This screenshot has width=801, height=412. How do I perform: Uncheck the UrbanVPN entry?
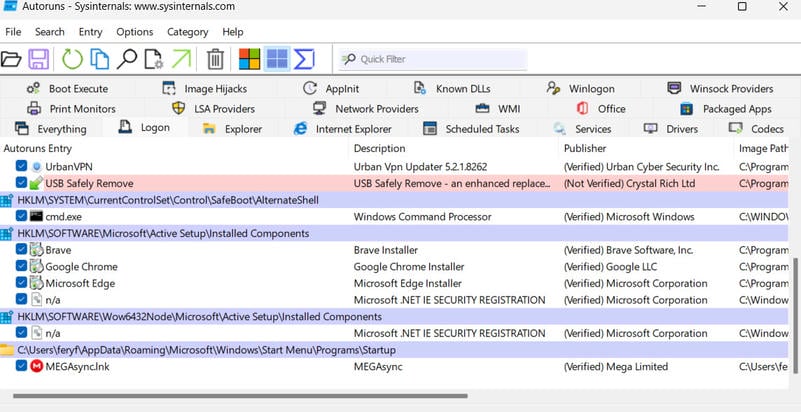point(21,166)
